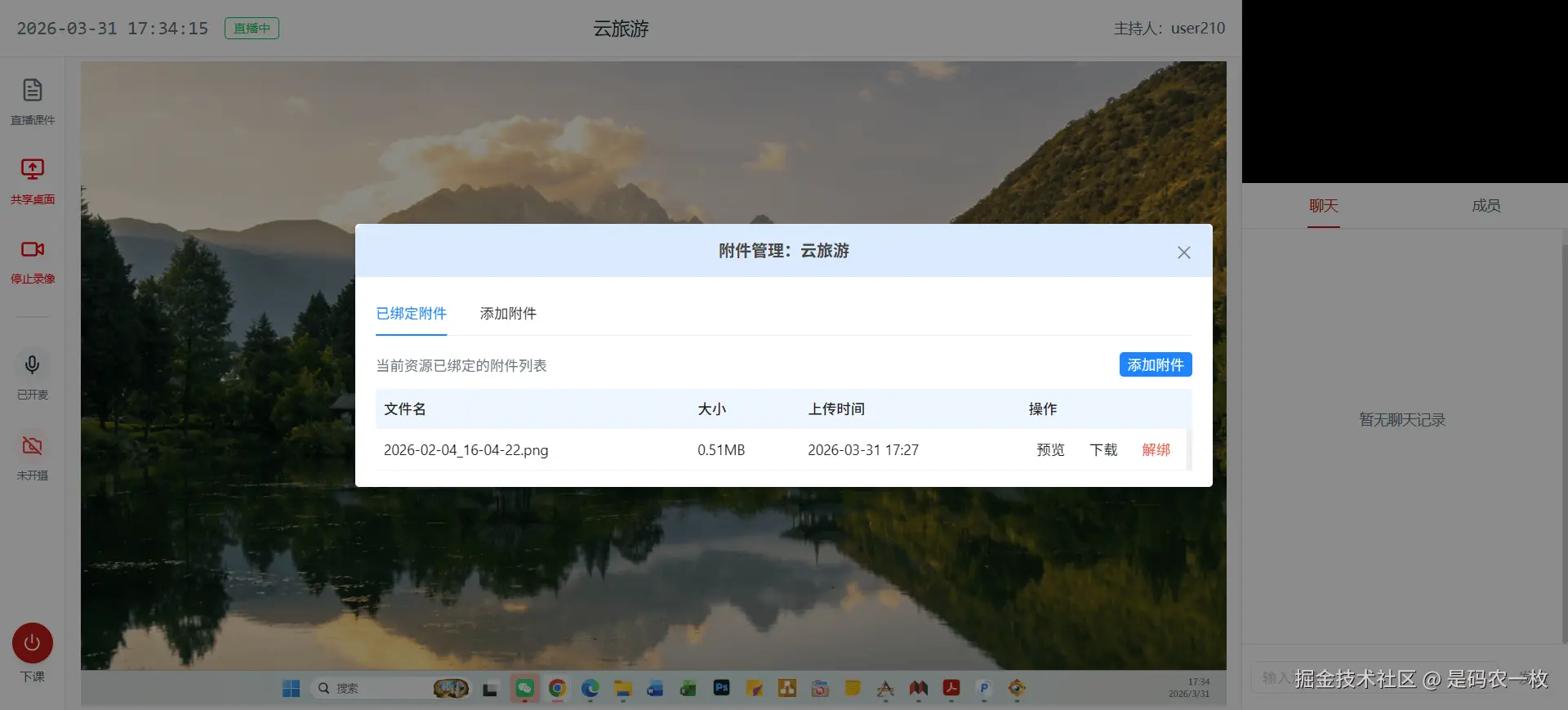Viewport: 1568px width, 710px height.
Task: Click the Windows Start icon in shared desktop
Action: (291, 689)
